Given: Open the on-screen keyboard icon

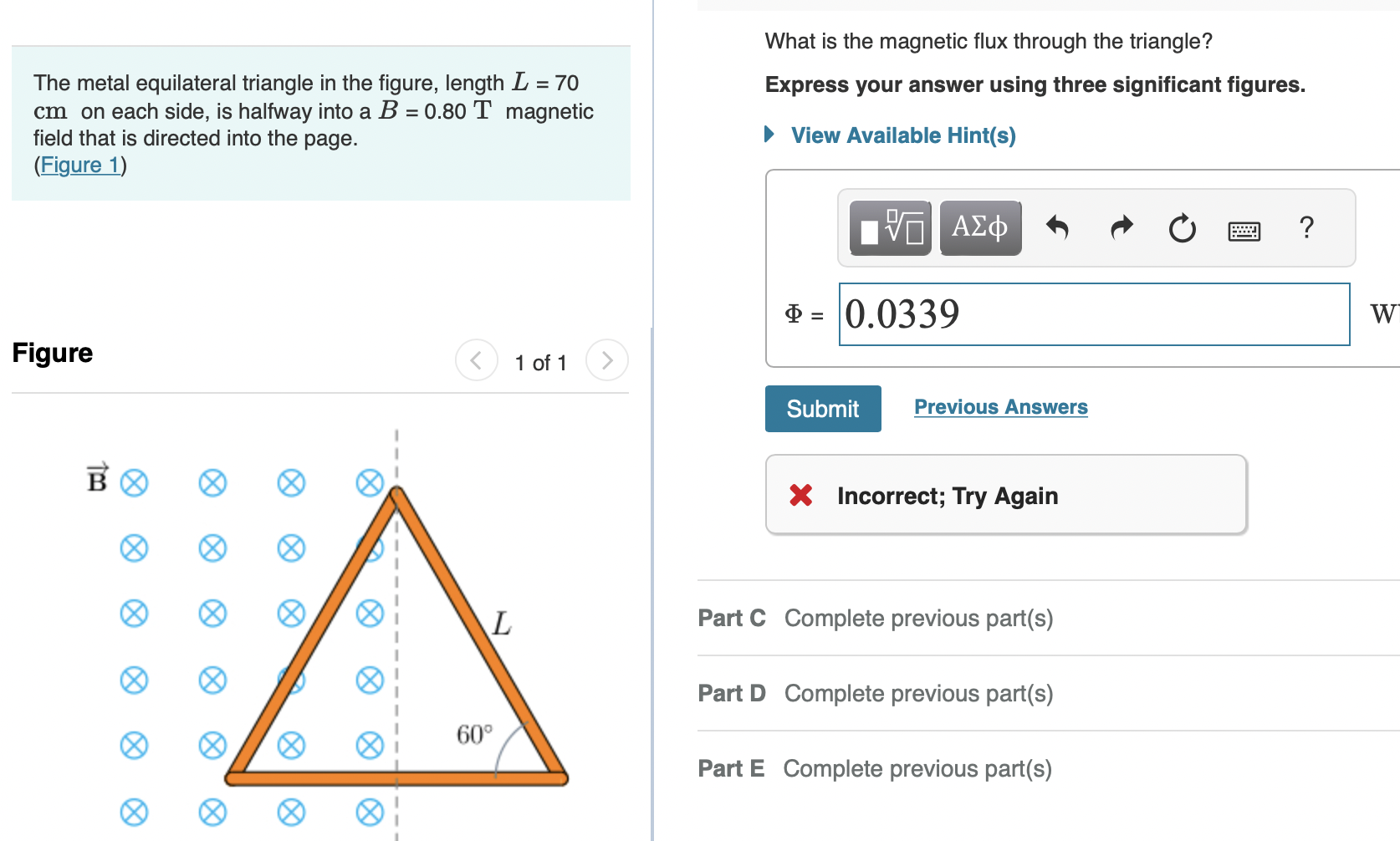Looking at the screenshot, I should coord(1244,230).
